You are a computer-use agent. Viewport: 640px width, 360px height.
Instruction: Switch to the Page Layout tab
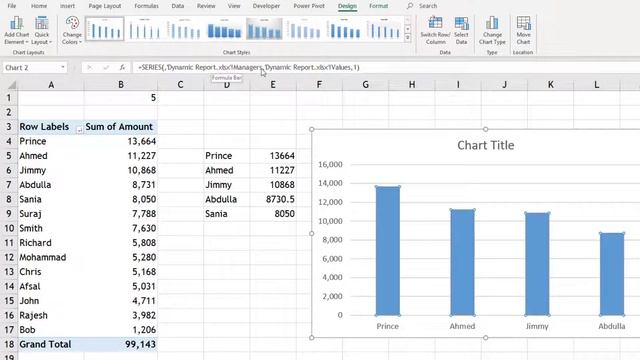click(105, 6)
